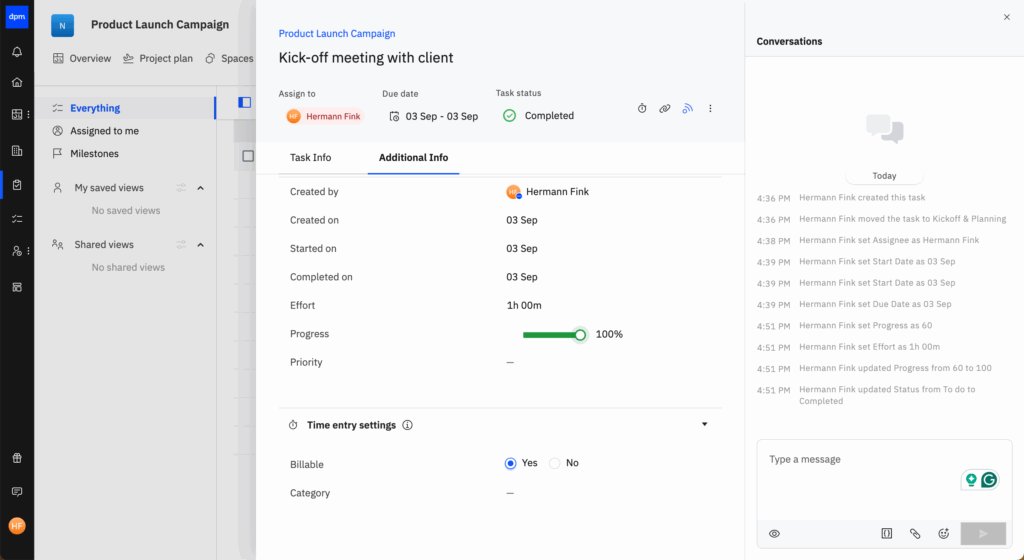
Task: Open the people icon in left sidebar
Action: pos(17,251)
